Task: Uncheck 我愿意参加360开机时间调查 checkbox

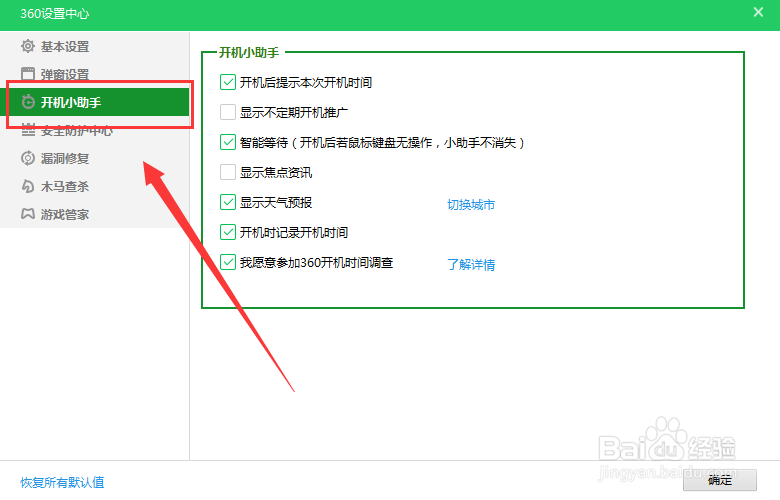Action: [x=228, y=262]
